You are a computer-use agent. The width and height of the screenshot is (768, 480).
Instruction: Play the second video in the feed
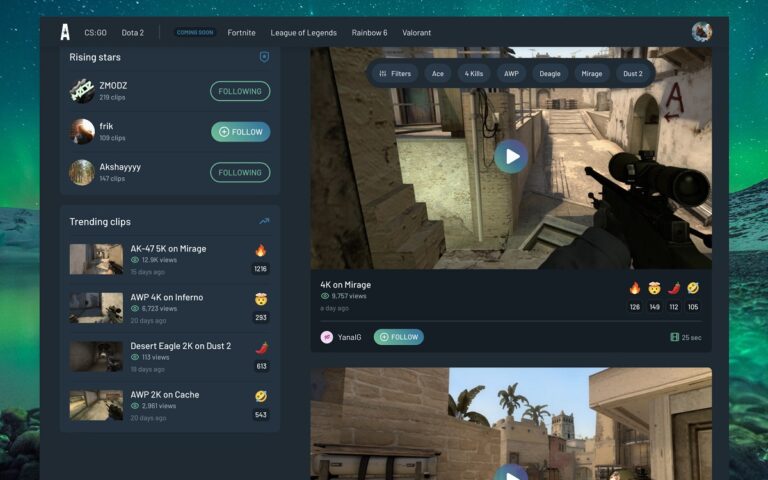(511, 473)
